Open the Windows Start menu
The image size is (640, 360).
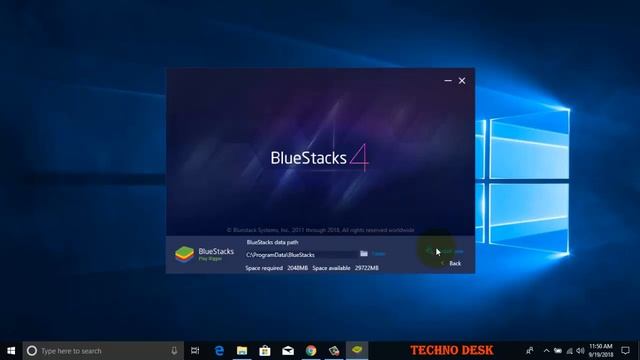(11, 351)
